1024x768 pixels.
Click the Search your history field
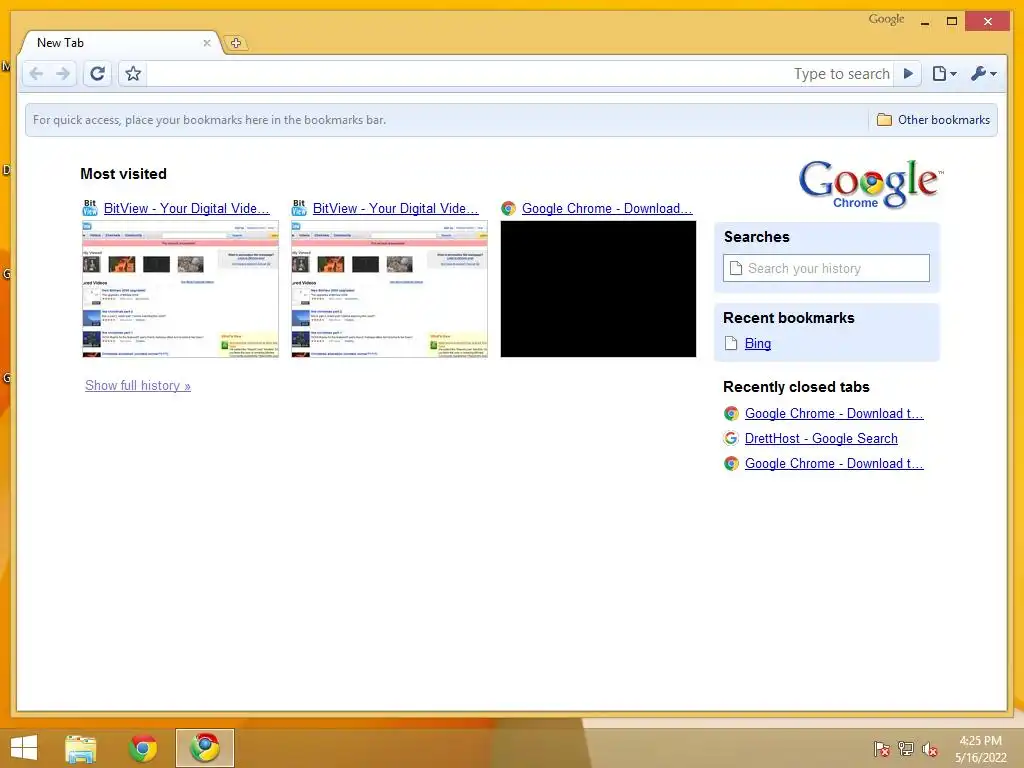click(826, 268)
